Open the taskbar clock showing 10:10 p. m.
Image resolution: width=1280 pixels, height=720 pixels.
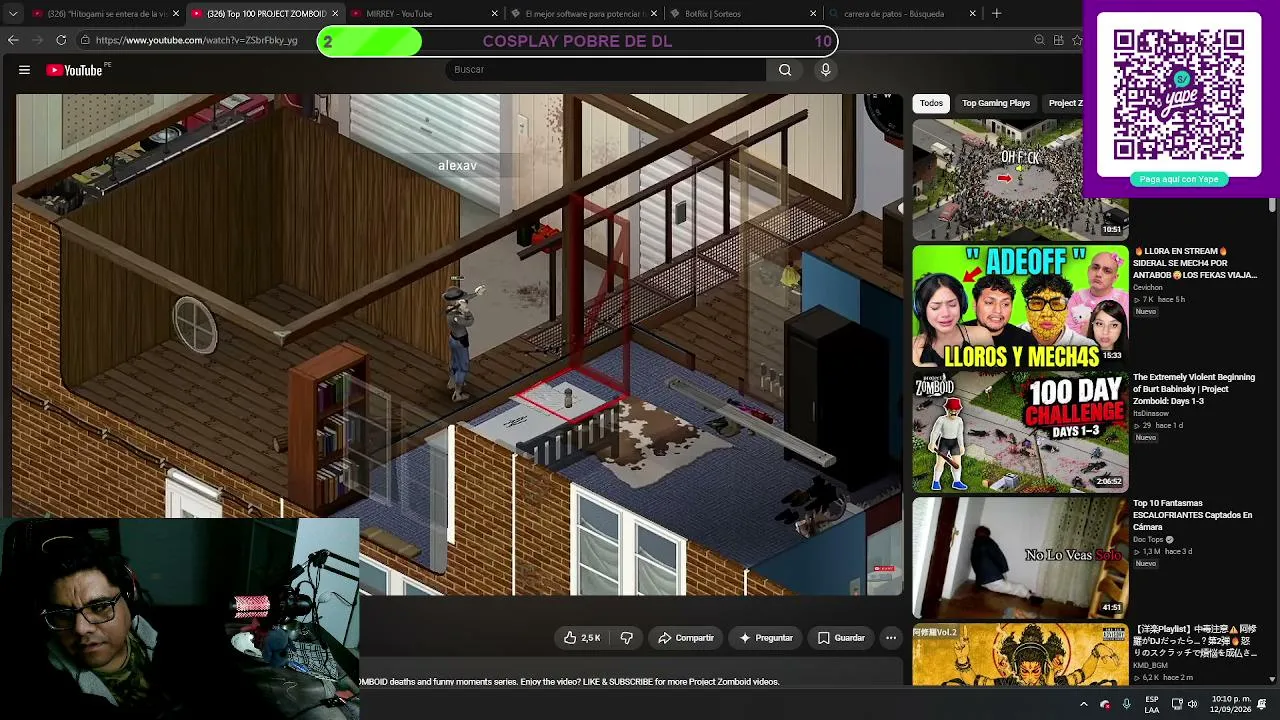click(1229, 704)
